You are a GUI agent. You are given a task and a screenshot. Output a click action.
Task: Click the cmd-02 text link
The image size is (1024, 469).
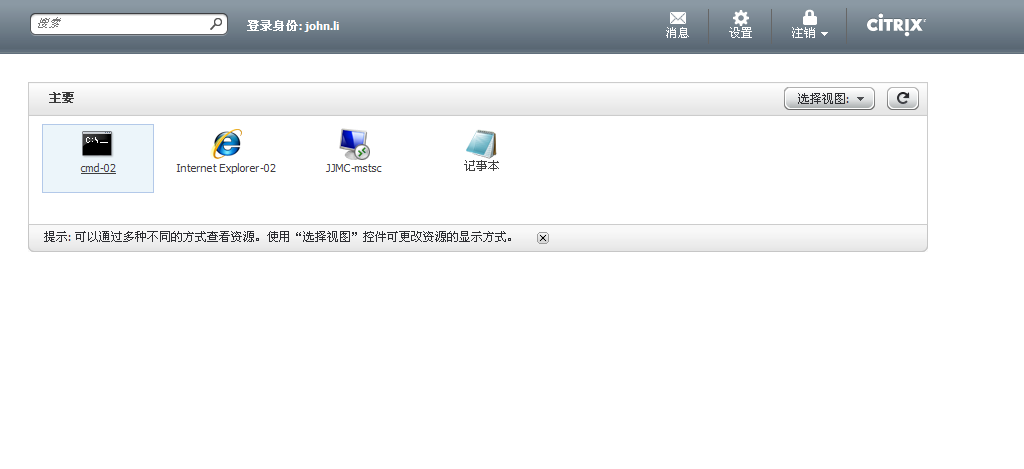98,169
